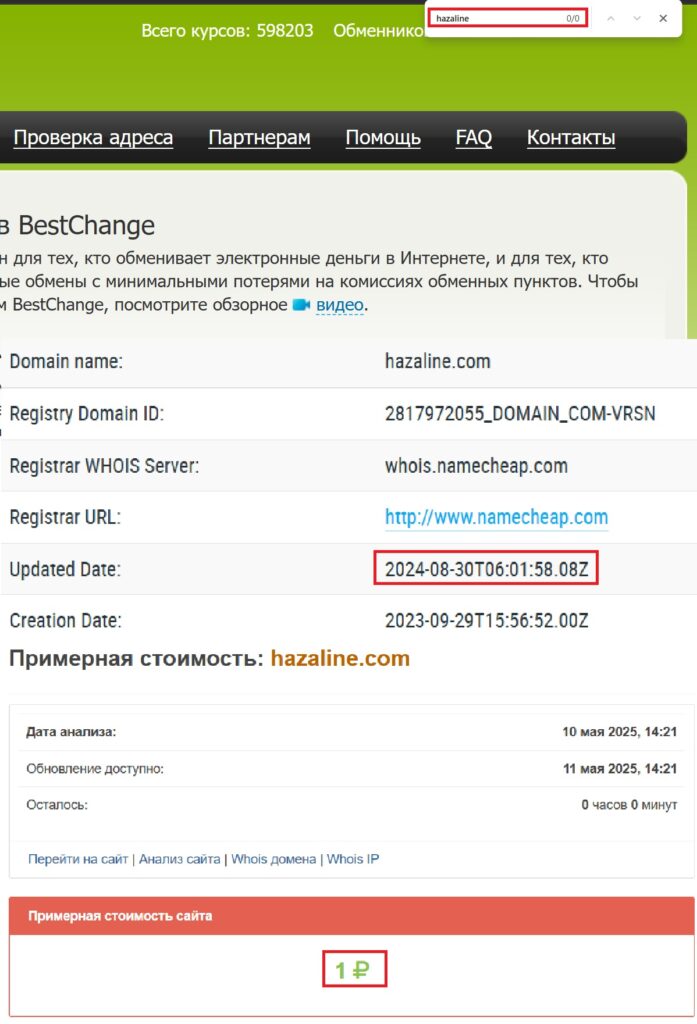Open the Анализ сайта link

pos(180,859)
